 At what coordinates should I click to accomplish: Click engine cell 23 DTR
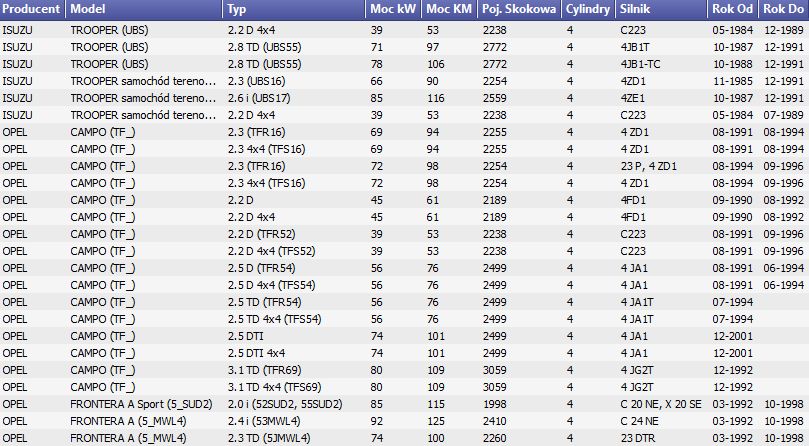coord(638,439)
